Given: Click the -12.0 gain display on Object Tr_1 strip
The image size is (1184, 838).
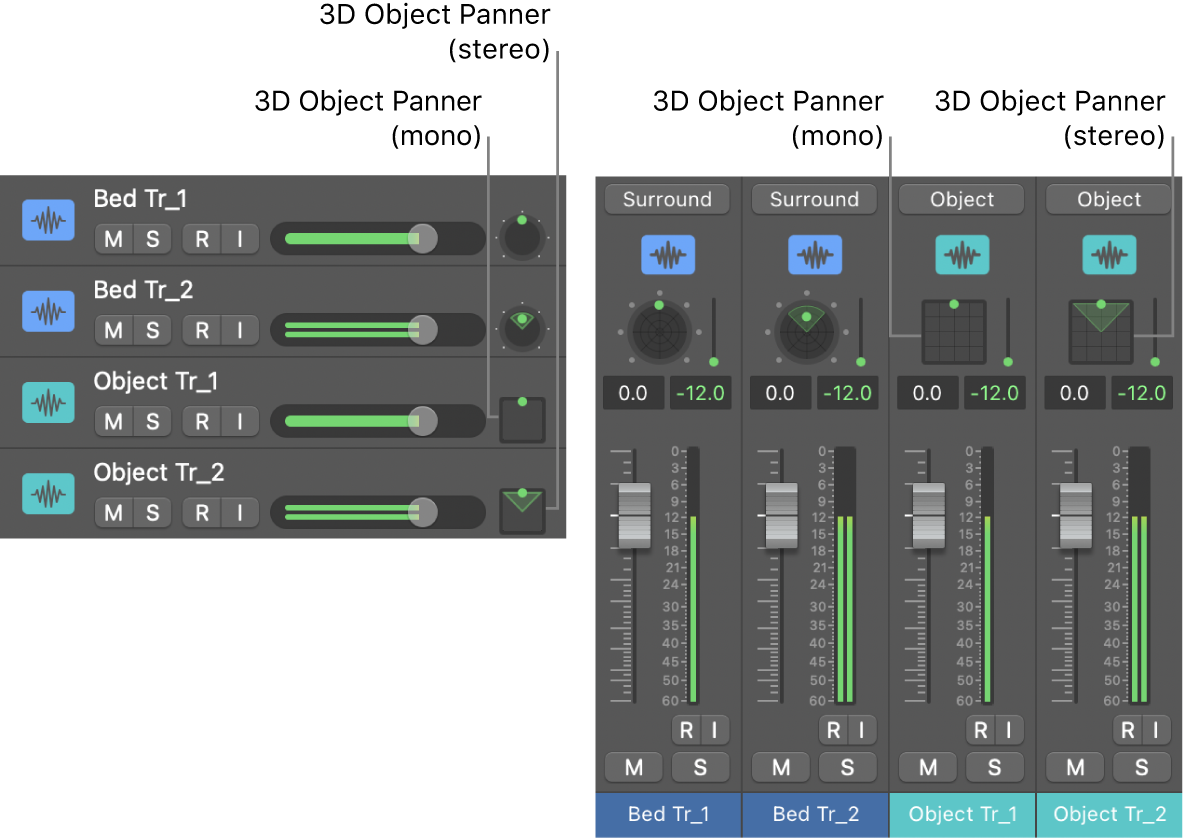Looking at the screenshot, I should click(x=994, y=392).
